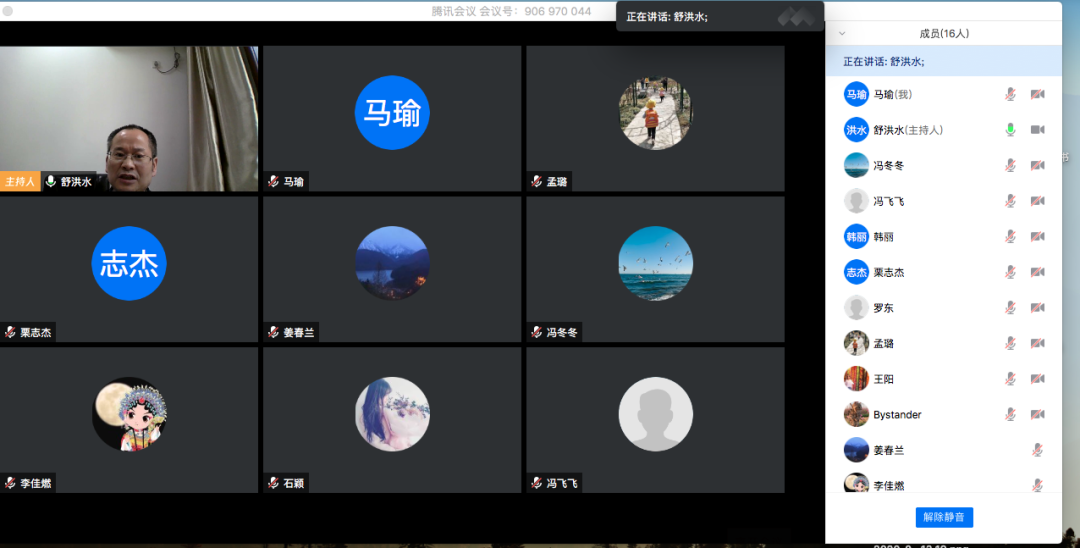Screen dimensions: 1080x548
Task: Click the muted mic icon beside 冯冬冬
Action: pos(1010,165)
